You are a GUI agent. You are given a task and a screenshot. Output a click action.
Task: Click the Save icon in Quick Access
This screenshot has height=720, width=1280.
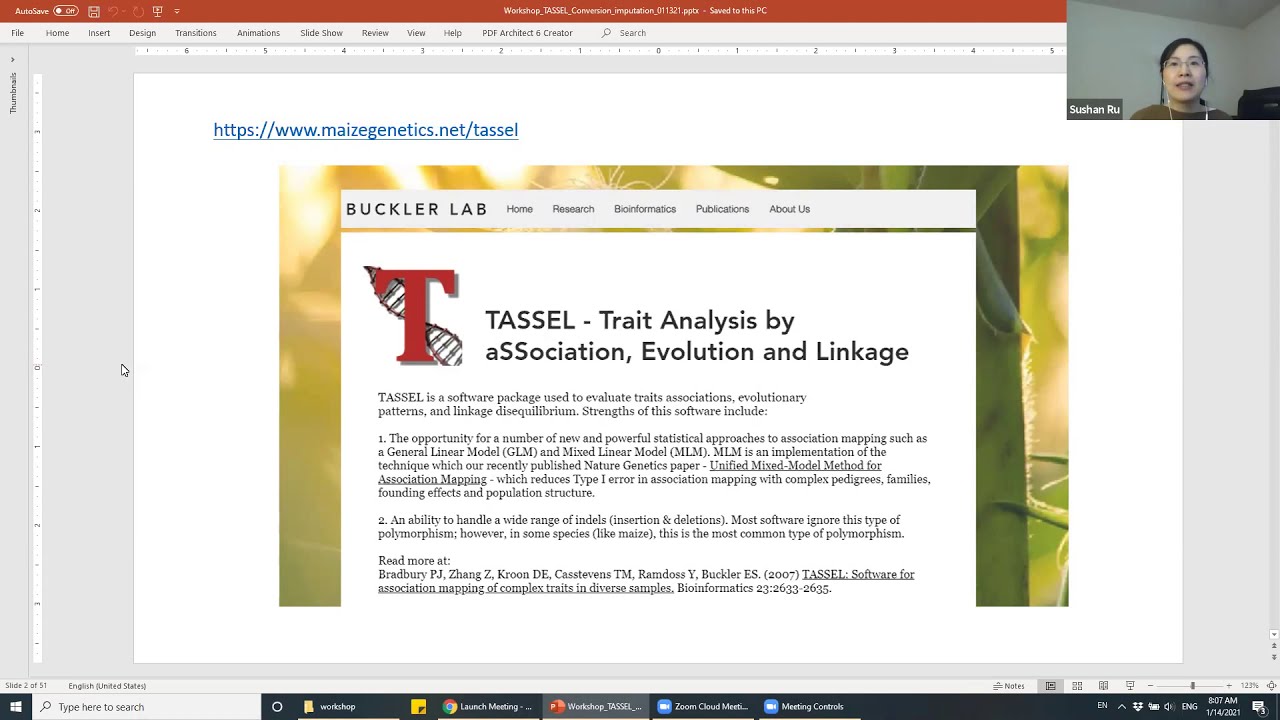(94, 11)
